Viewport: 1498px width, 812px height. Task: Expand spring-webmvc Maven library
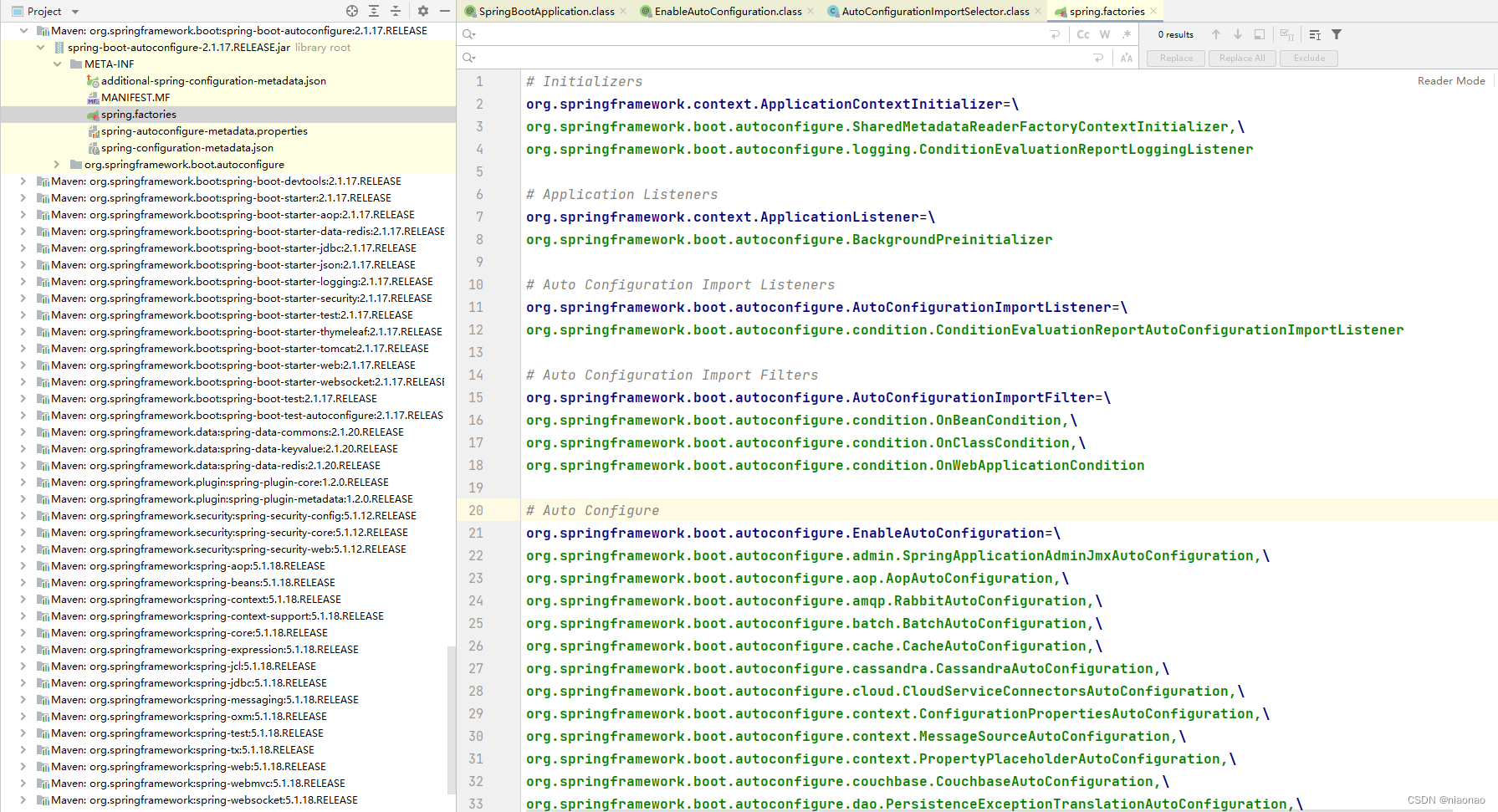point(23,783)
